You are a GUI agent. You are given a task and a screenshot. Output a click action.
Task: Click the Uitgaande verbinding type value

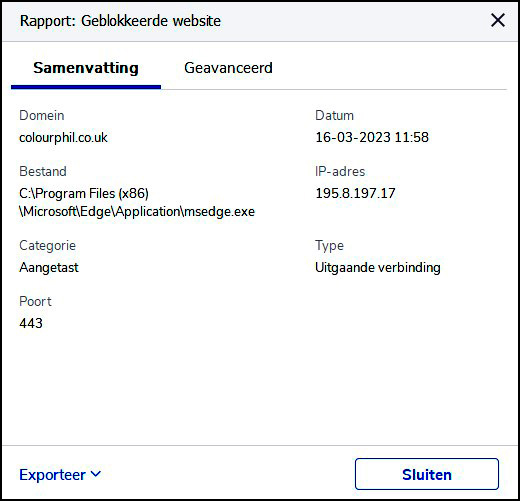tap(378, 268)
